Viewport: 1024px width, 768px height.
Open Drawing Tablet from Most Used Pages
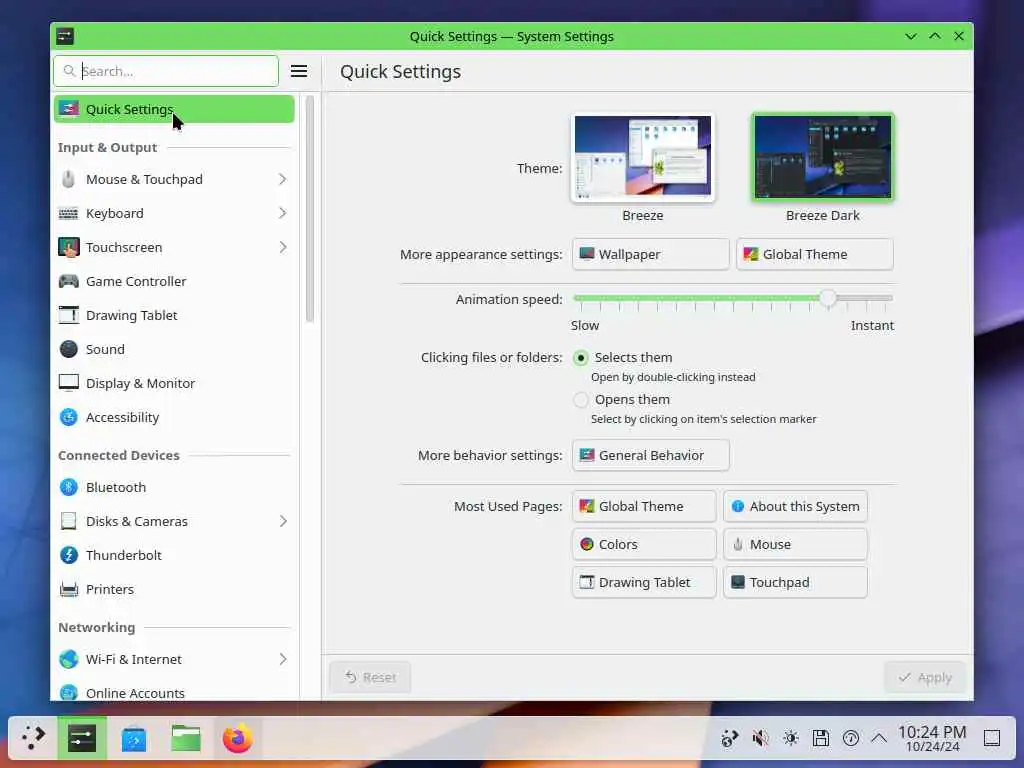[644, 582]
